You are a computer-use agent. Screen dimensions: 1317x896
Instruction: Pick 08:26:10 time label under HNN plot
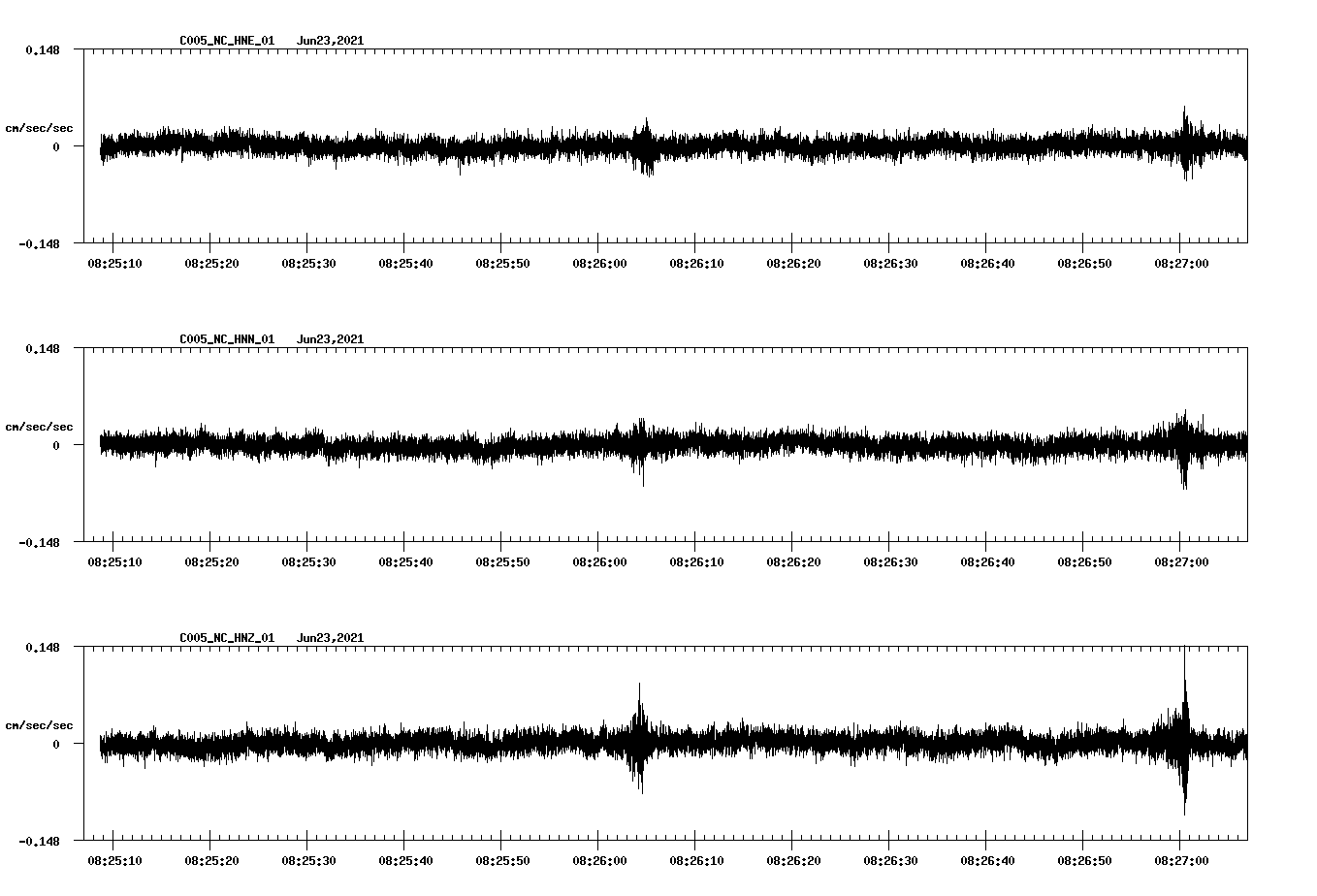pyautogui.click(x=696, y=561)
